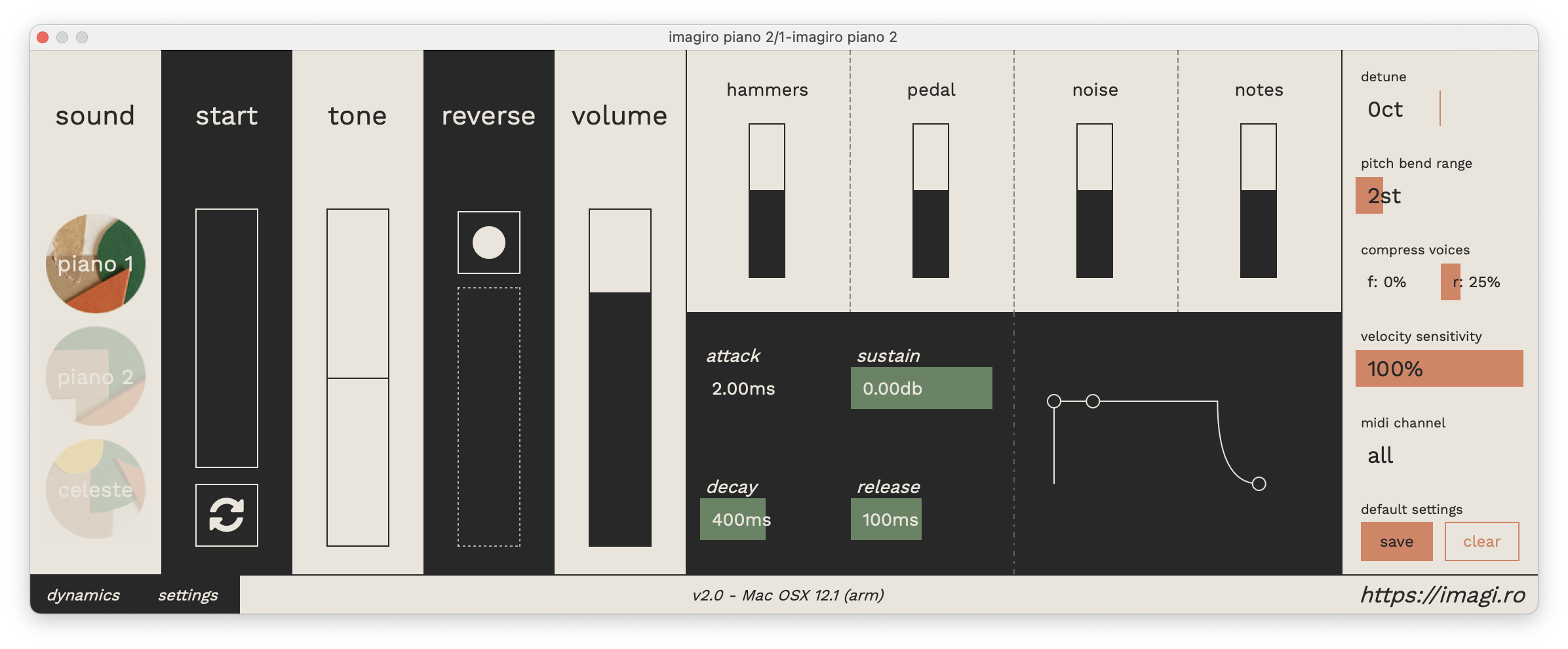Image resolution: width=1568 pixels, height=649 pixels.
Task: Click the pitch bend range 2st value
Action: point(1384,196)
